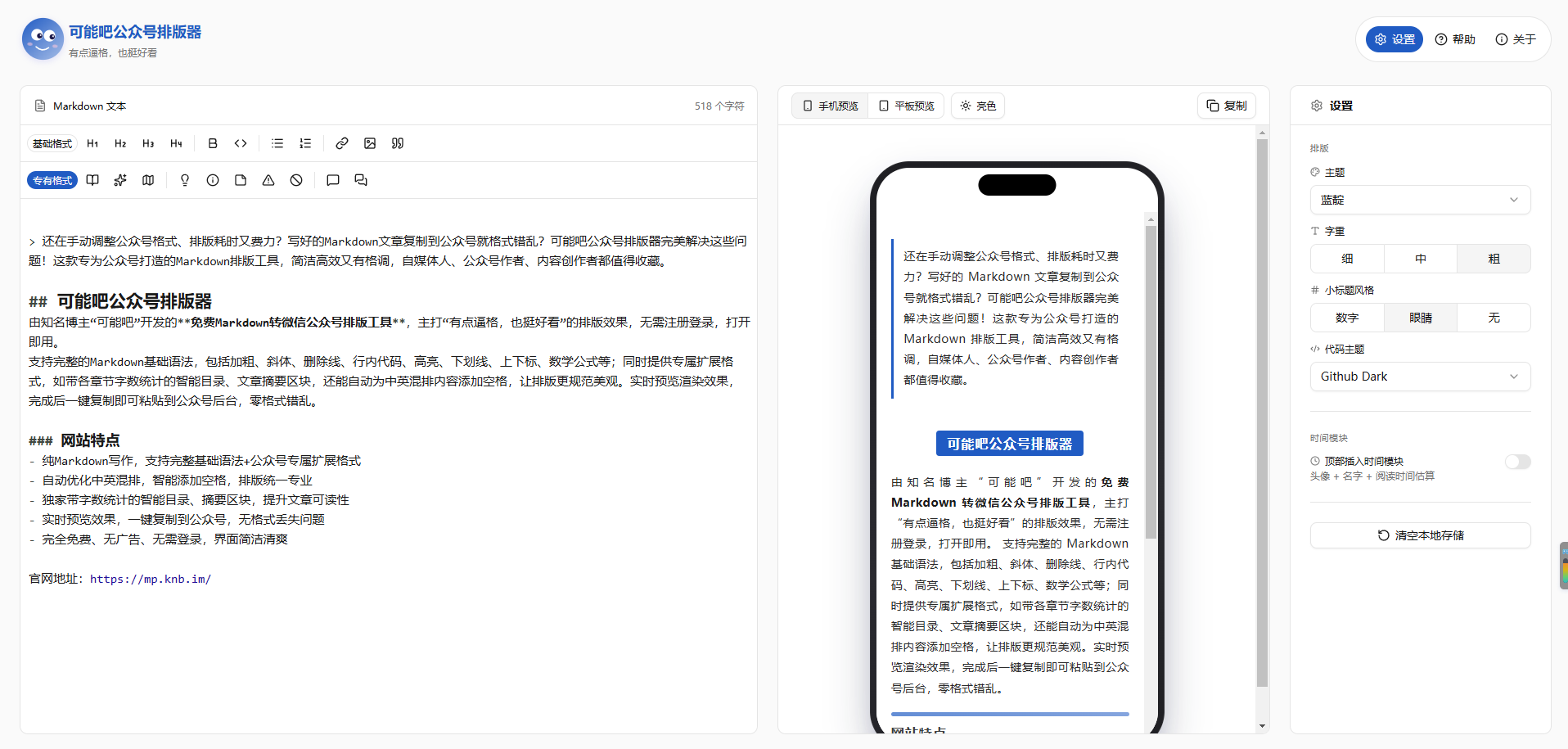Screen dimensions: 1568x749
Task: Click the blue 可能吧公众号排版器 heading in phone preview
Action: point(1010,444)
